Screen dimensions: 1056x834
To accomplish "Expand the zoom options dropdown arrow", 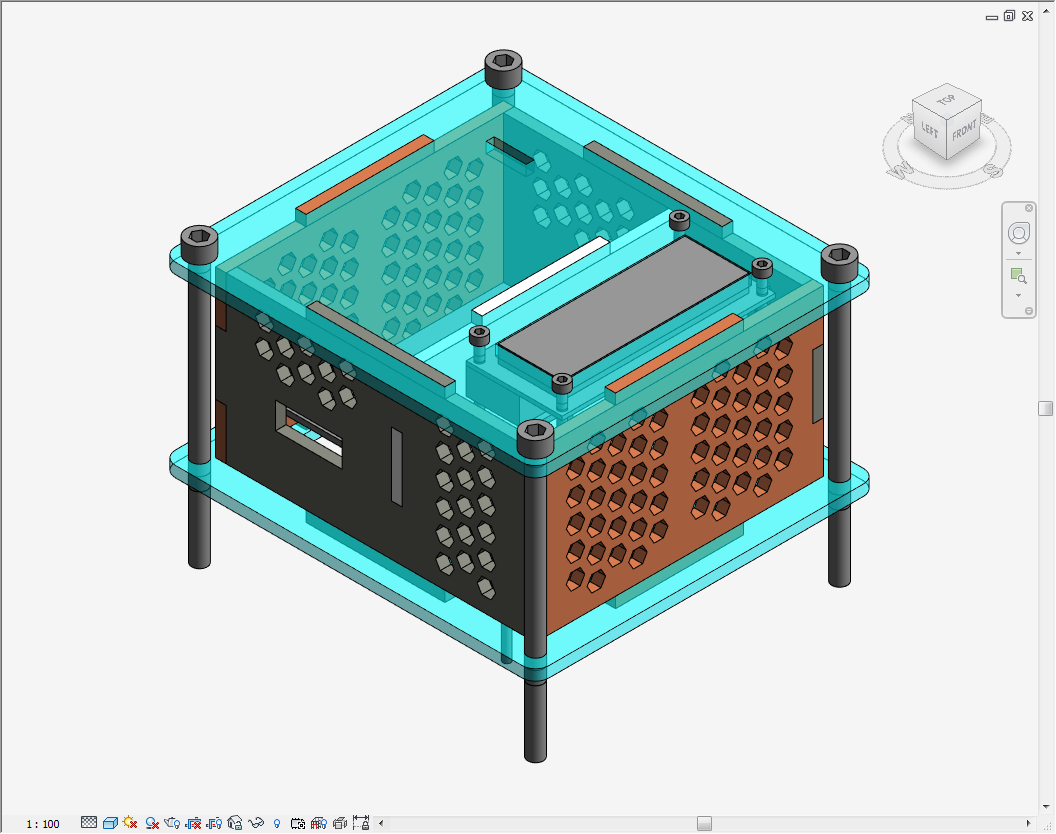I will [x=1018, y=295].
